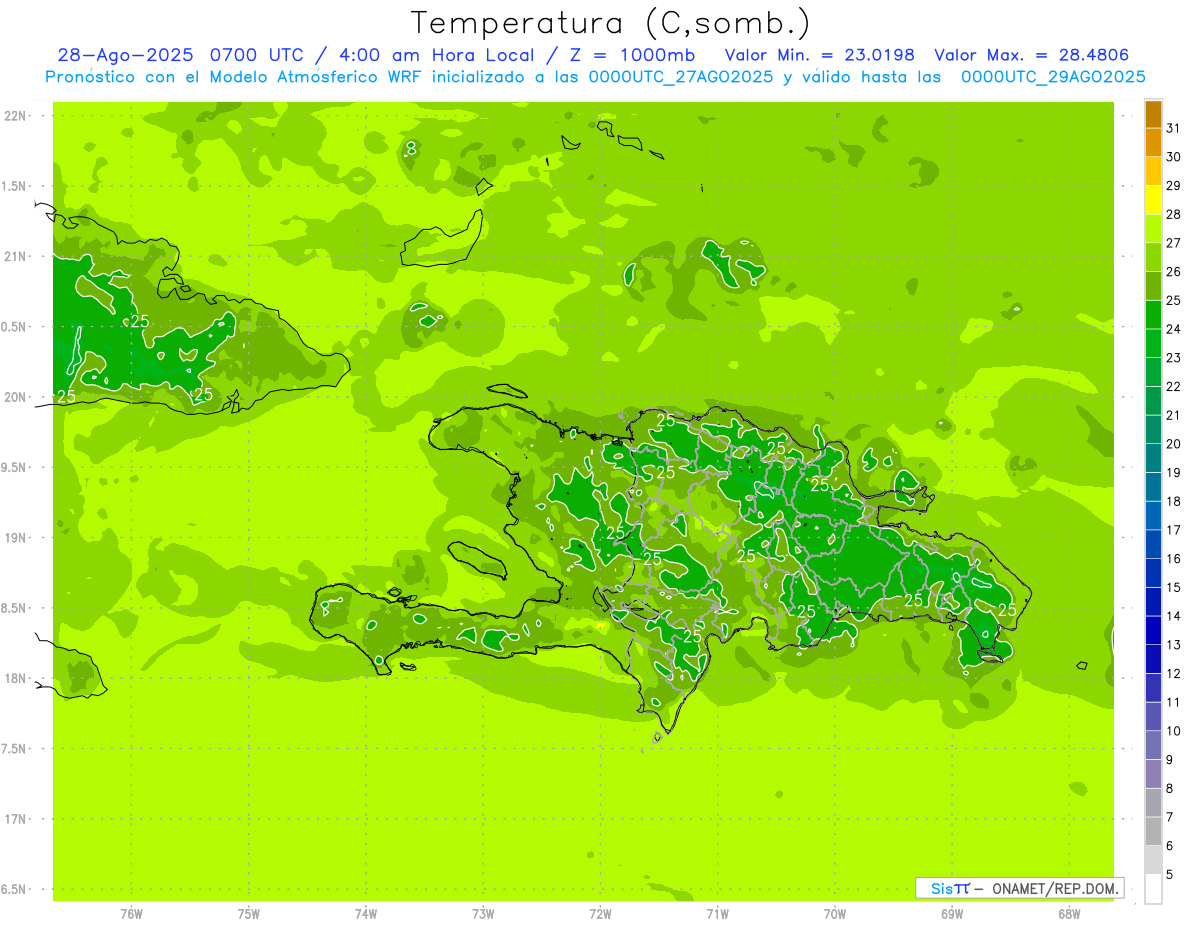Click the validity stamp '0000UTC_29AGO2025'

pos(1053,77)
